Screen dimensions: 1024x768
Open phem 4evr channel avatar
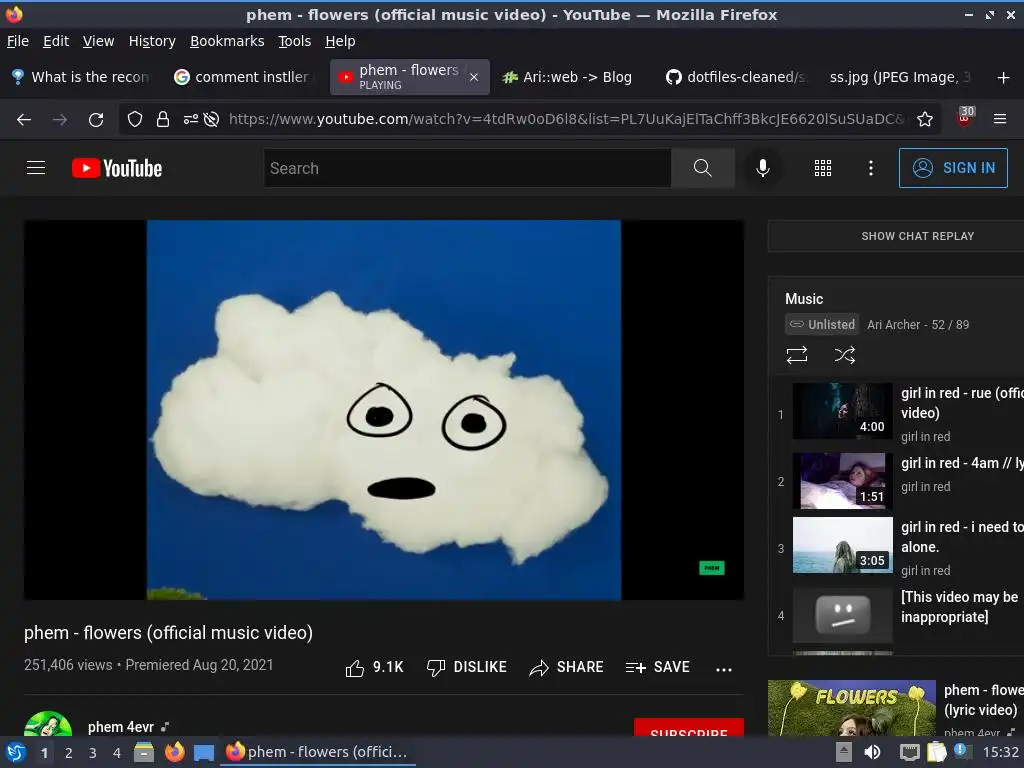click(x=48, y=724)
